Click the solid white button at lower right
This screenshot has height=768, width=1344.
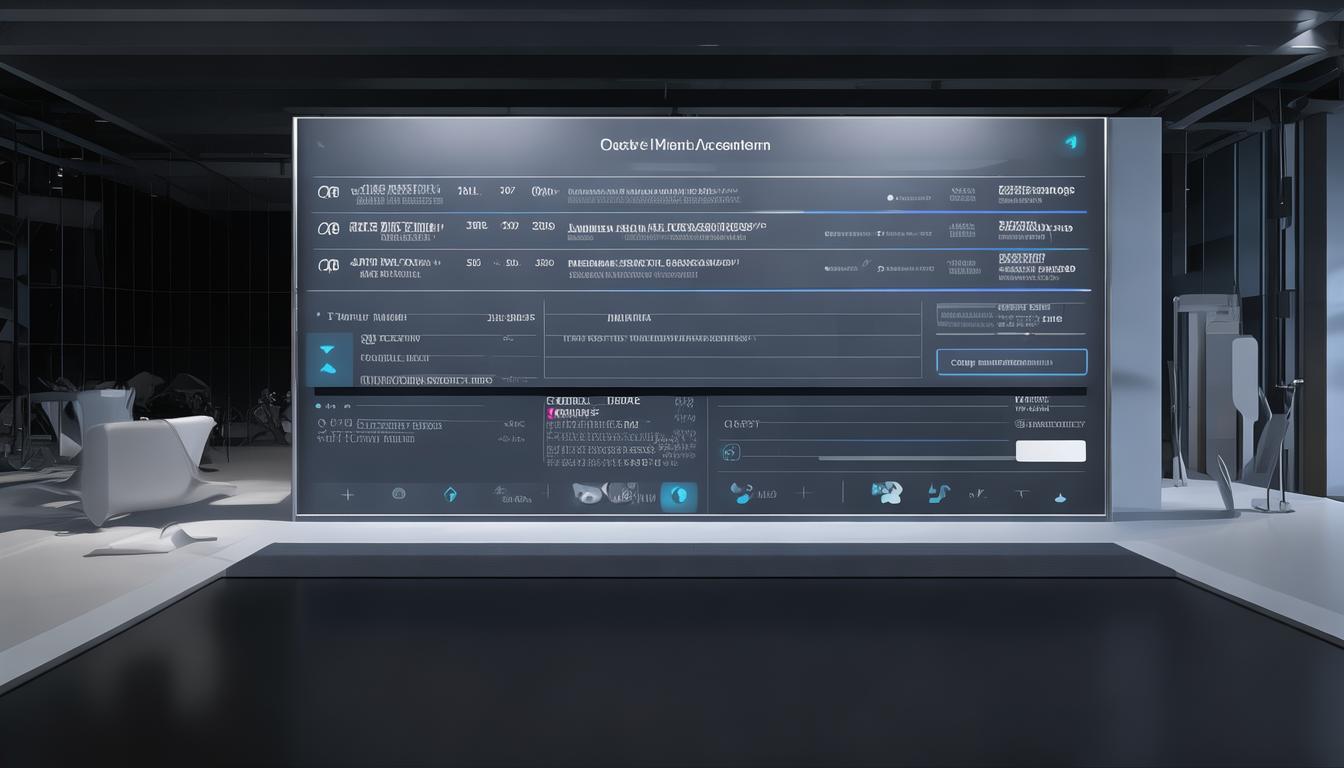(1050, 451)
